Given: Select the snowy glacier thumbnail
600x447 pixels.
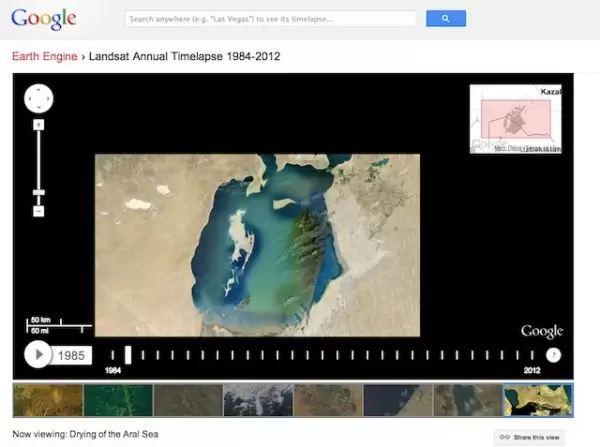Looking at the screenshot, I should 258,400.
